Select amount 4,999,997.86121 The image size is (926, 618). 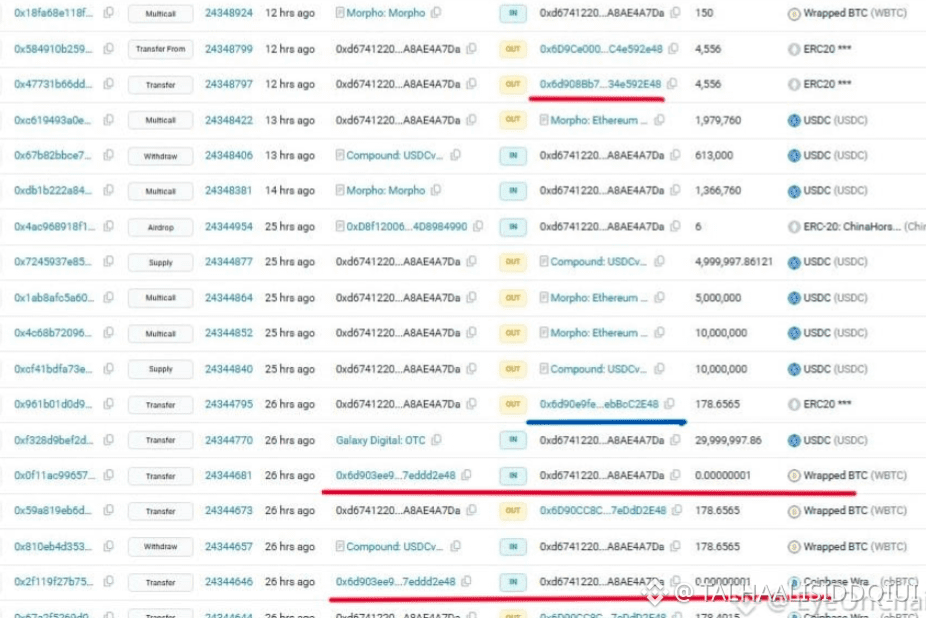click(x=733, y=261)
